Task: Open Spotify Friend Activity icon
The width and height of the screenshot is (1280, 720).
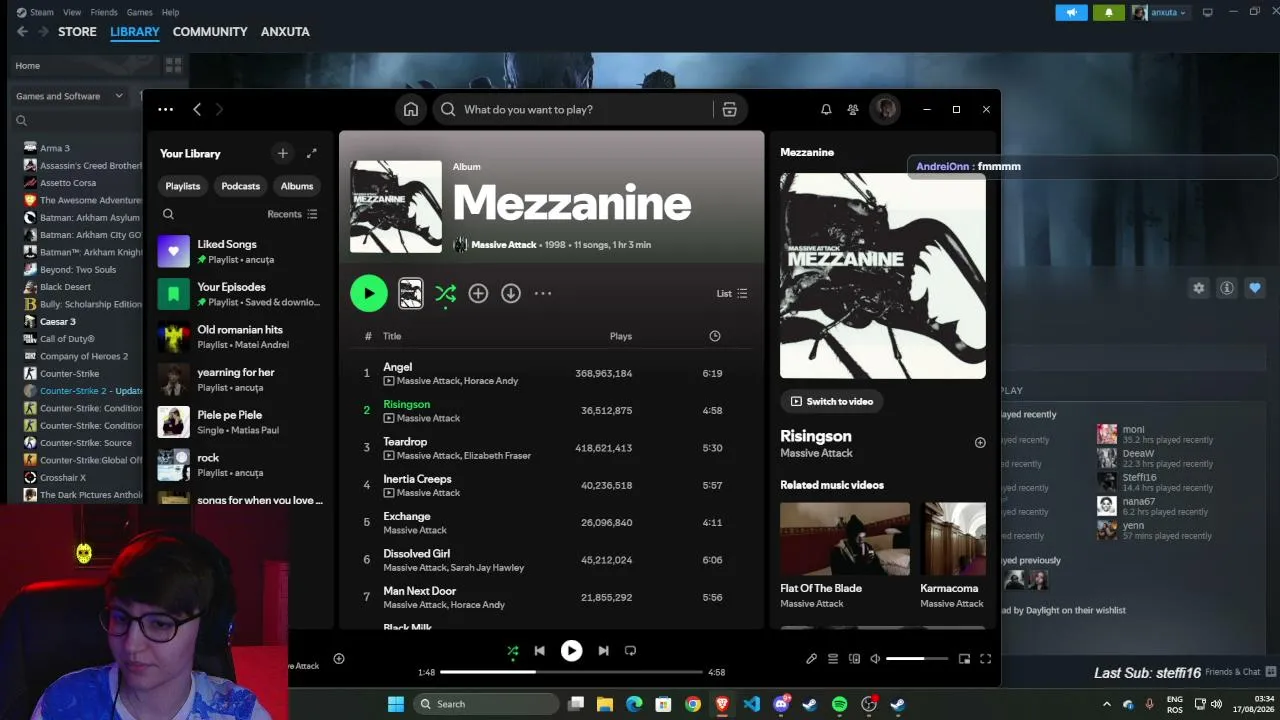Action: tap(853, 109)
